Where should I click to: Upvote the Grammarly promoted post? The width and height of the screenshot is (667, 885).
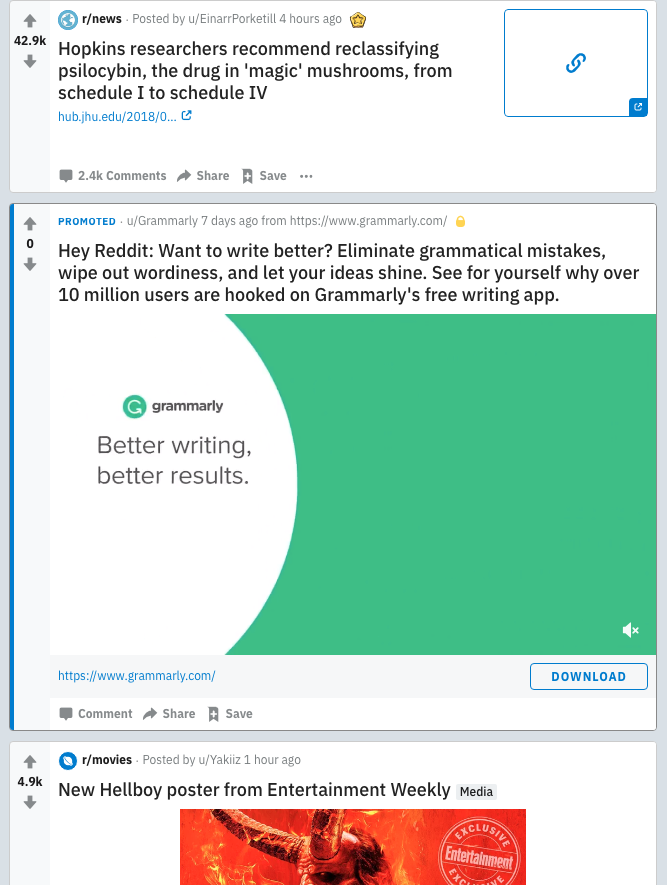[30, 223]
